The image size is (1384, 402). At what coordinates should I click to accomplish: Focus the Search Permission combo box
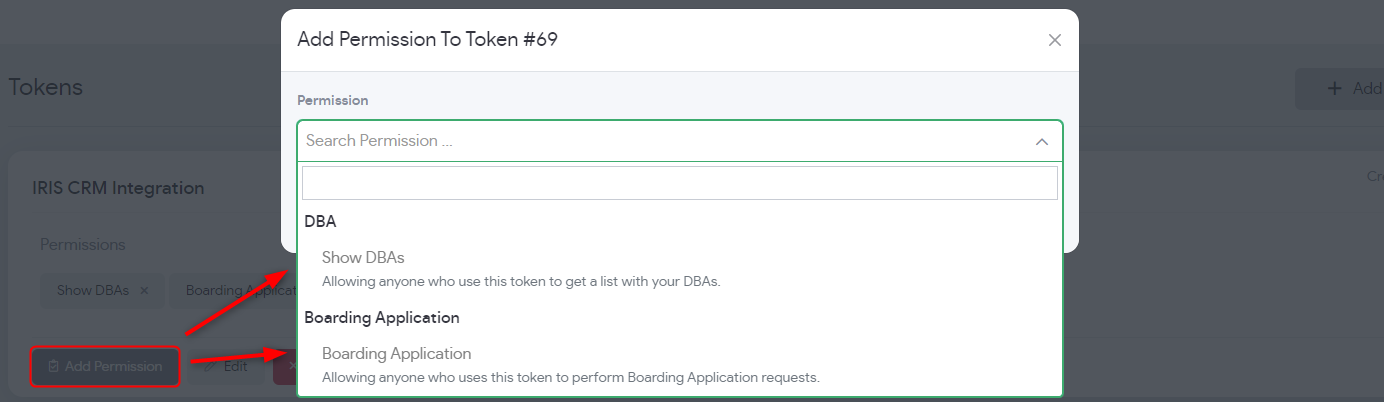(680, 141)
